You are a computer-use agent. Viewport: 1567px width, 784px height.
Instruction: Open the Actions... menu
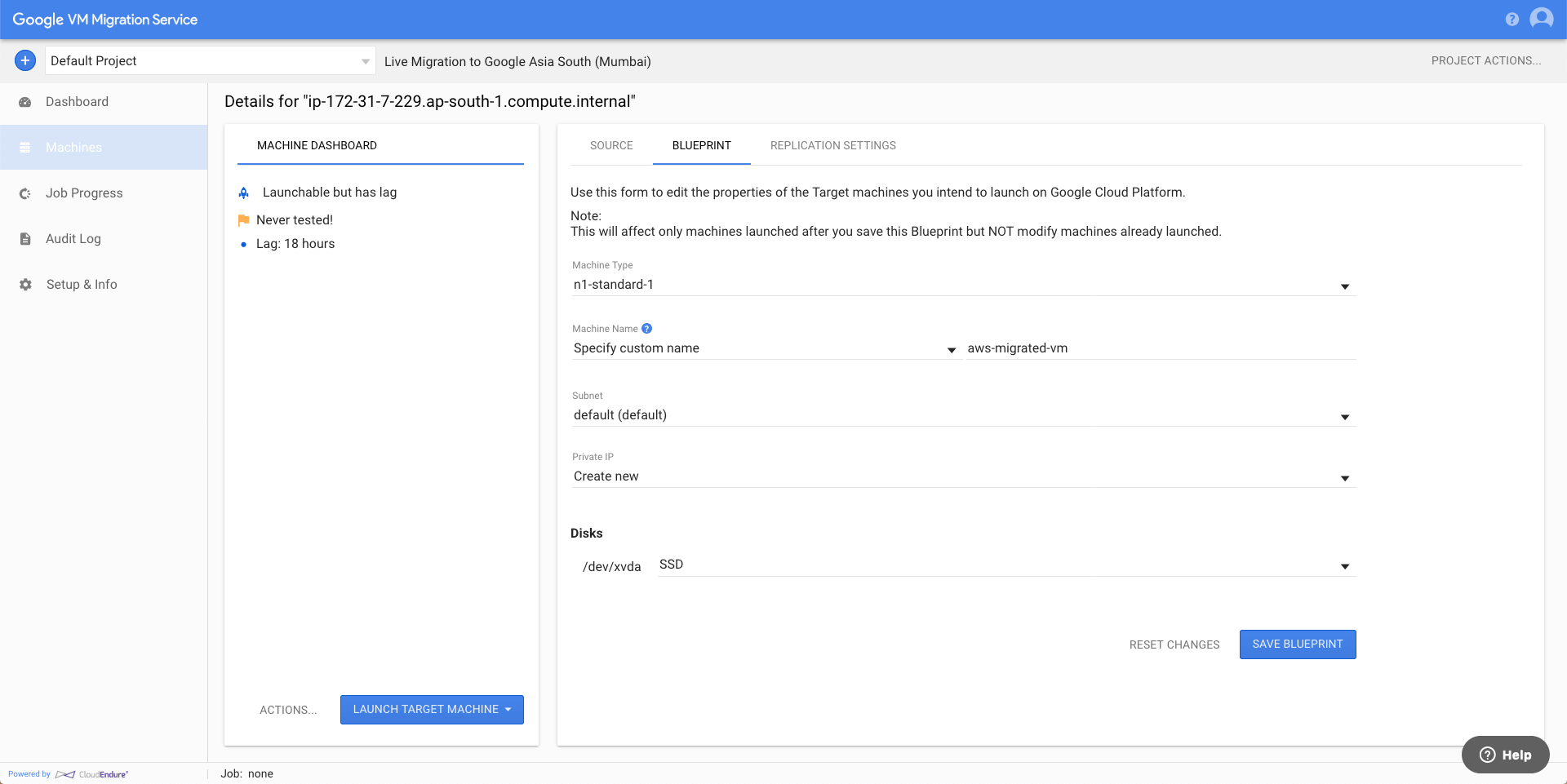pos(288,710)
